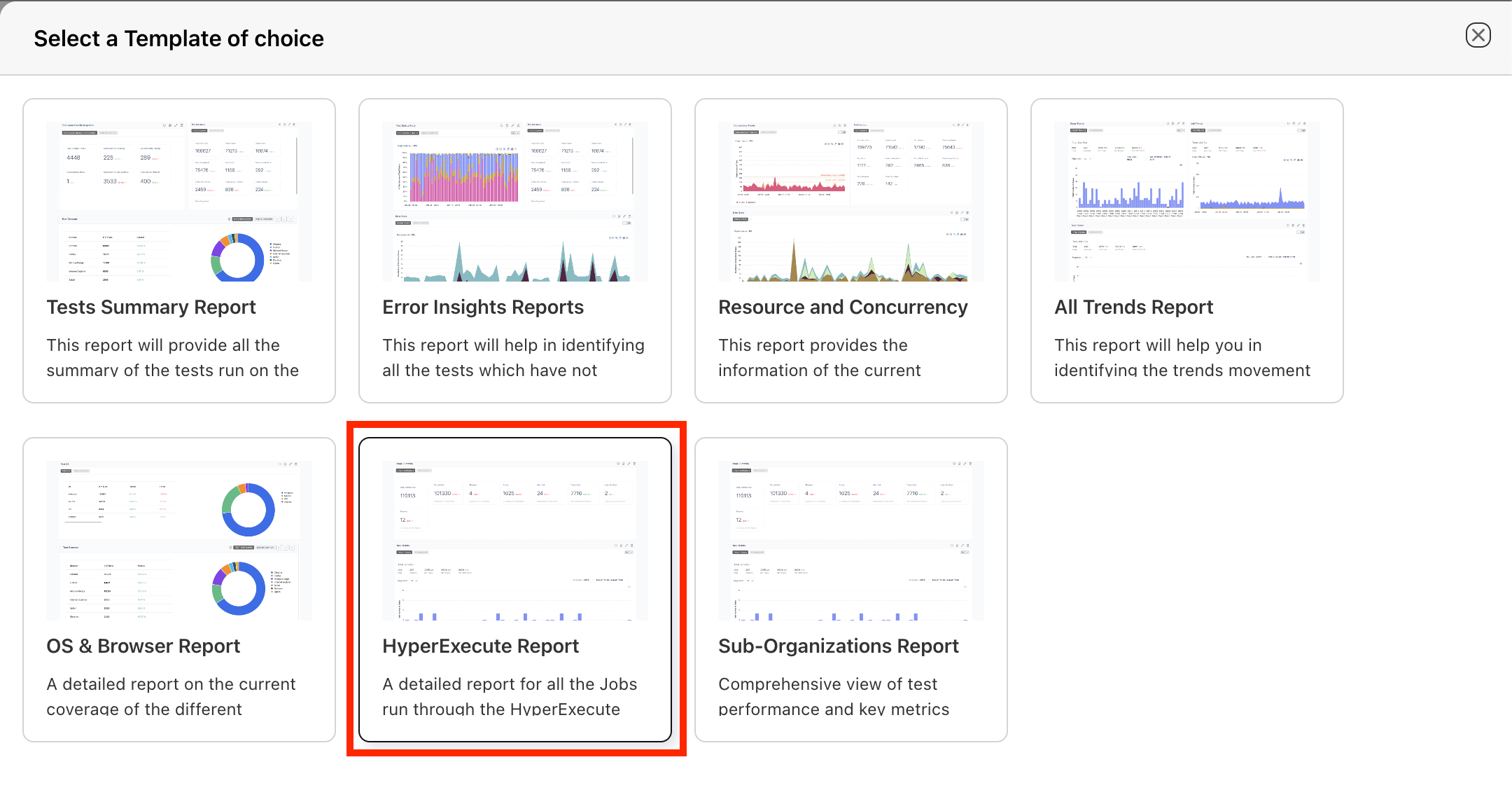
Task: Choose the OS & Browser Report title
Action: pyautogui.click(x=143, y=646)
